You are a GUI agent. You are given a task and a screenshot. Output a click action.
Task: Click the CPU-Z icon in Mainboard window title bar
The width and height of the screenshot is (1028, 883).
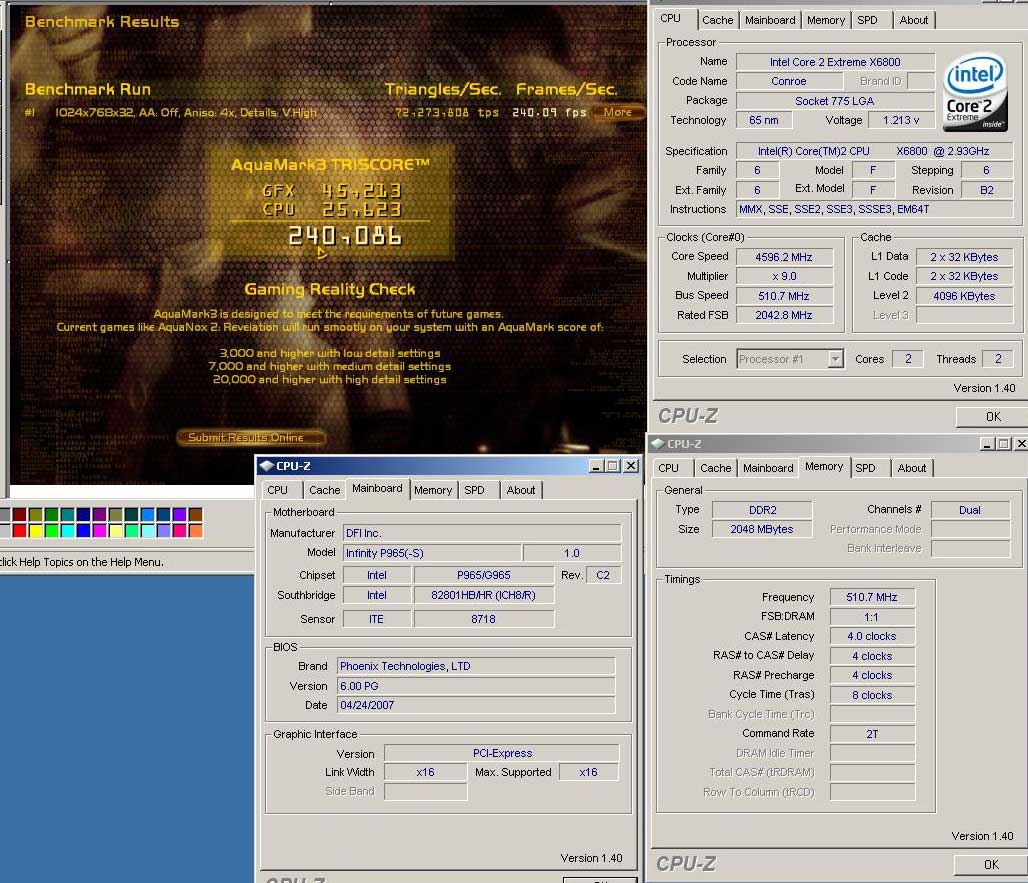[266, 465]
